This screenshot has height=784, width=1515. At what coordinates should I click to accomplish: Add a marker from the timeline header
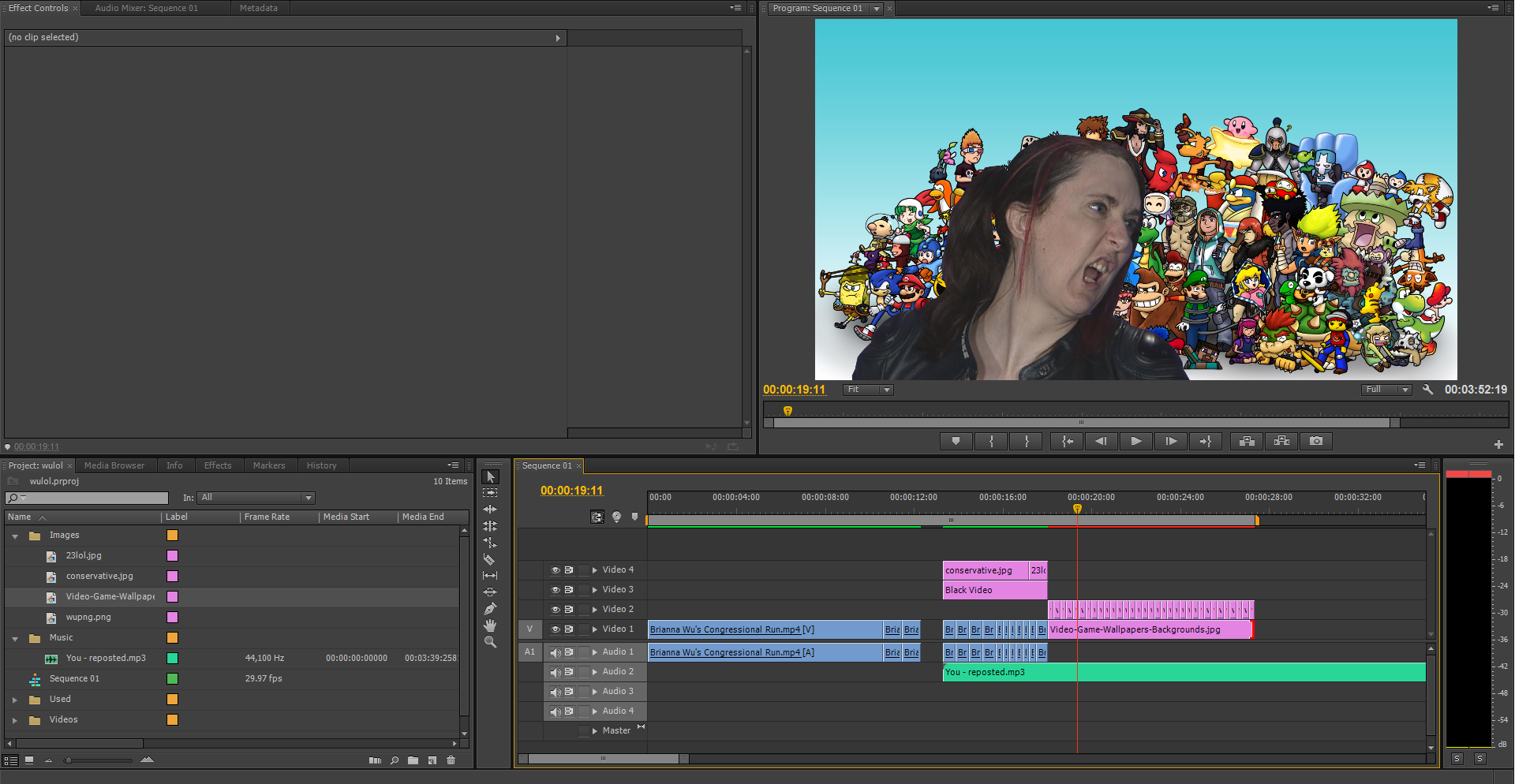point(634,517)
